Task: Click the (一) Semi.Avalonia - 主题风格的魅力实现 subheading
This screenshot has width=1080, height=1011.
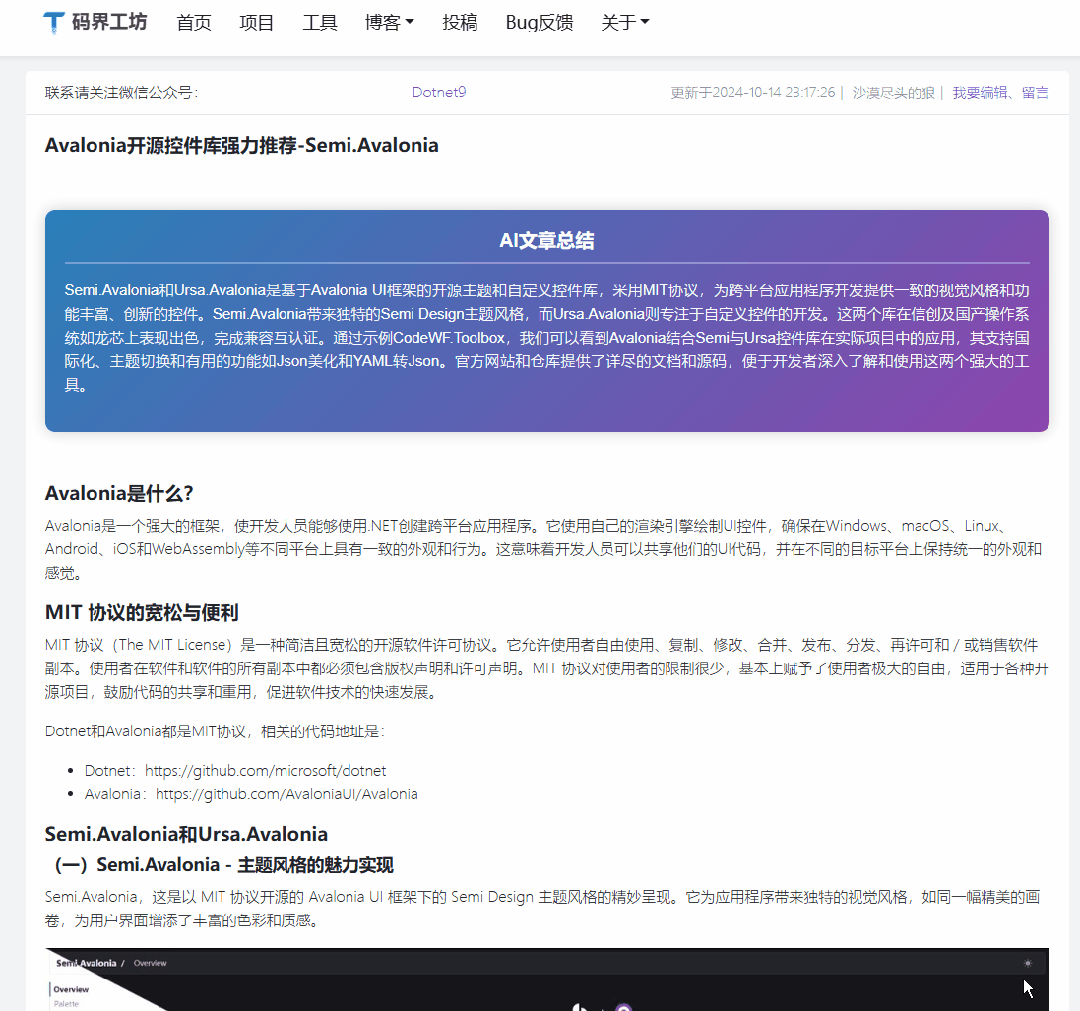Action: point(224,865)
